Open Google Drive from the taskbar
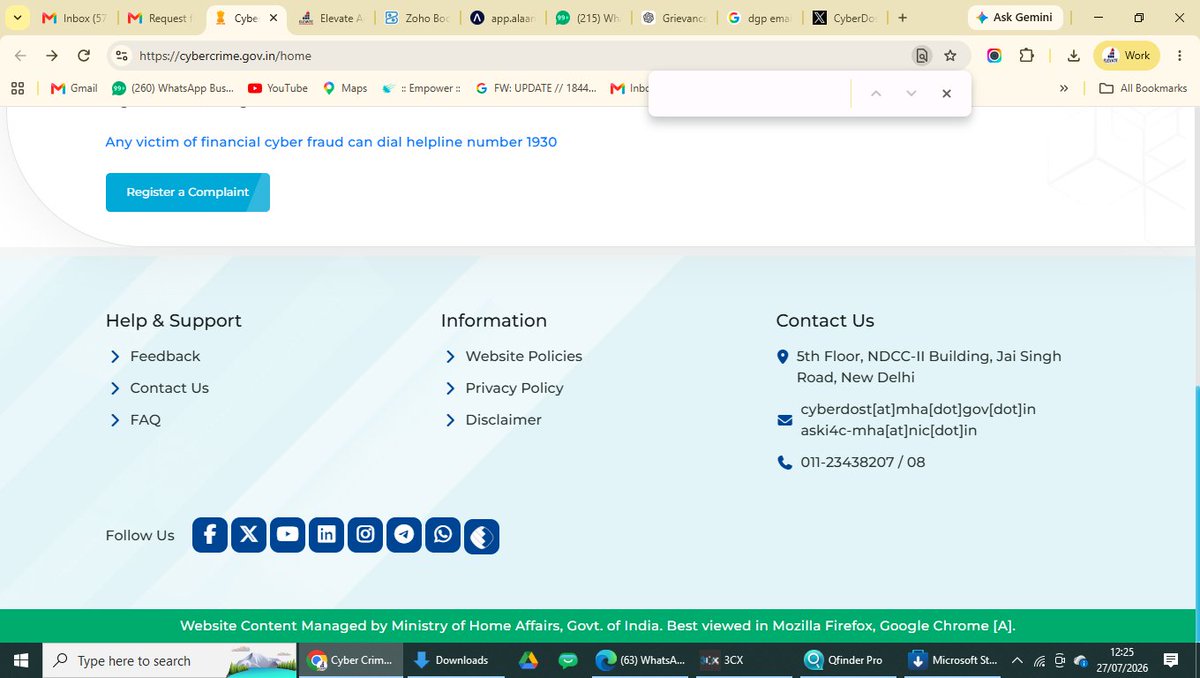 pyautogui.click(x=528, y=660)
